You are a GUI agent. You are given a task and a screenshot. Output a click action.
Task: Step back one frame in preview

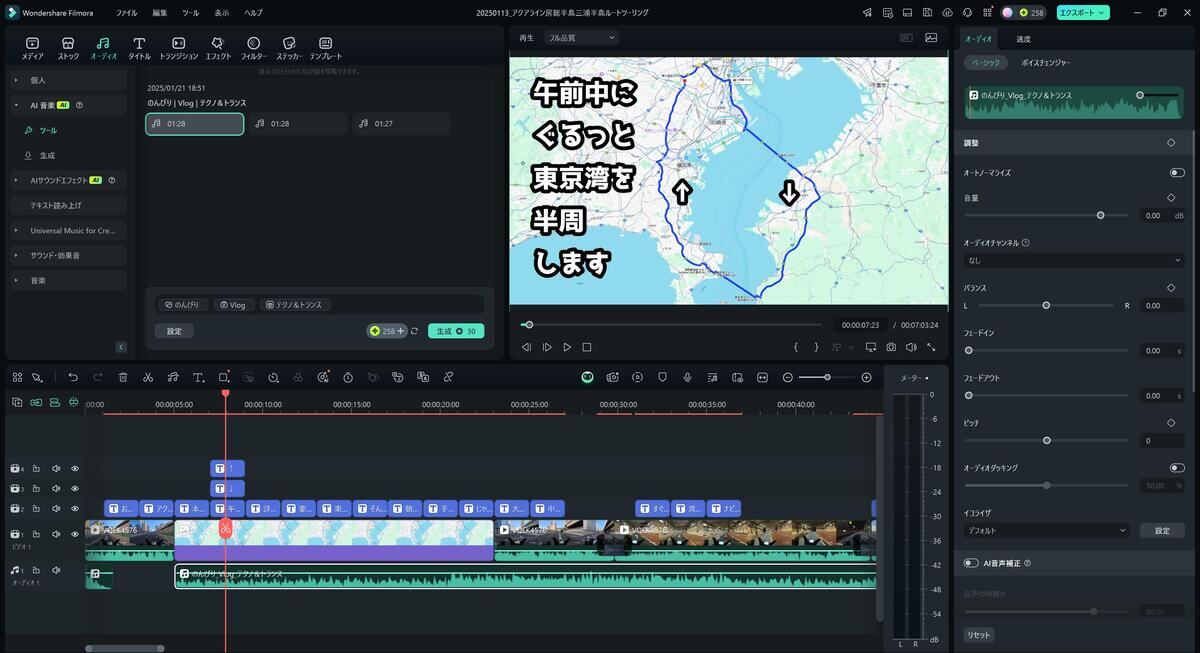click(526, 347)
